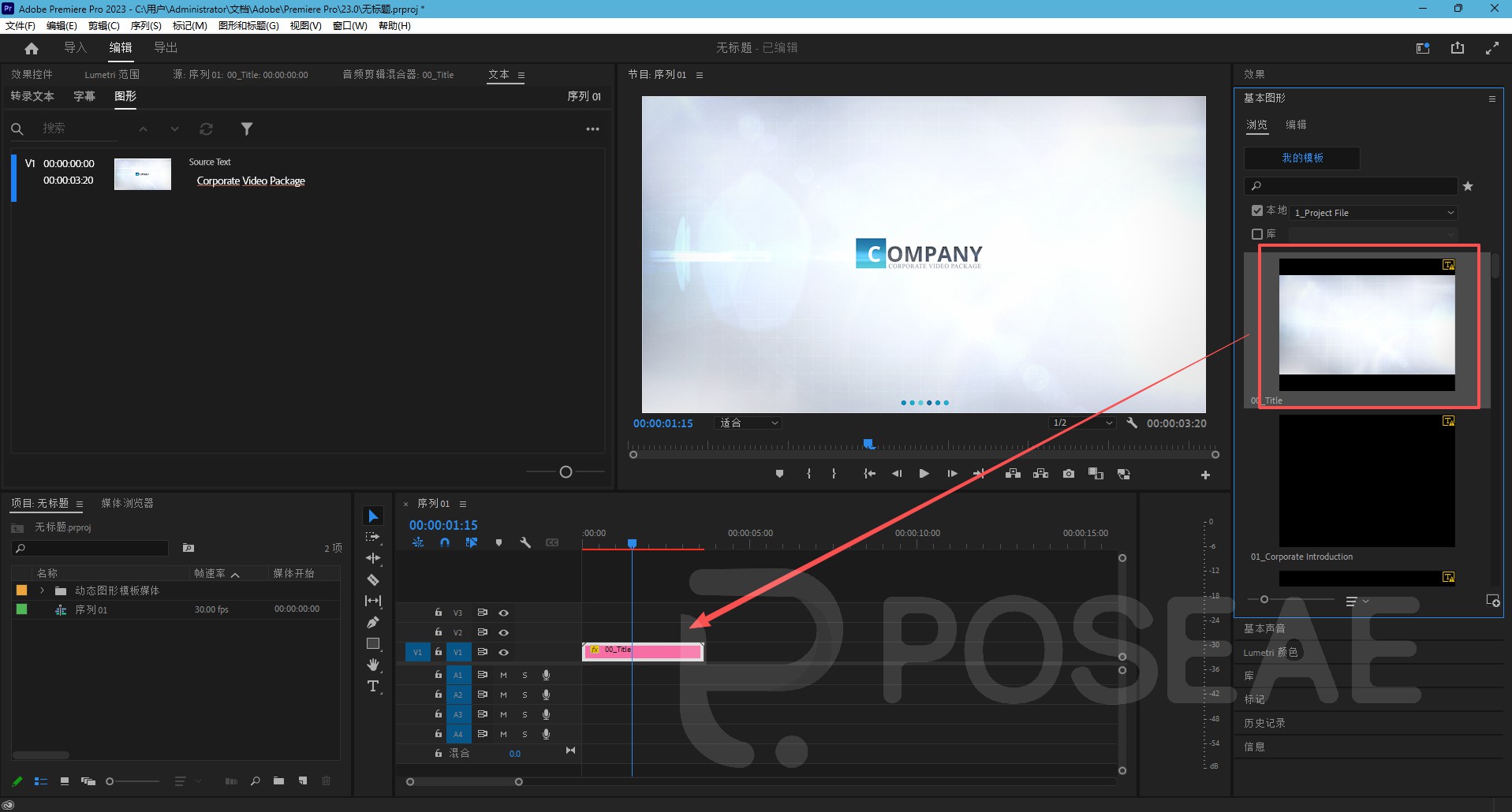Viewport: 1512px width, 812px height.
Task: Click the Lift button in Program monitor
Action: [1014, 474]
